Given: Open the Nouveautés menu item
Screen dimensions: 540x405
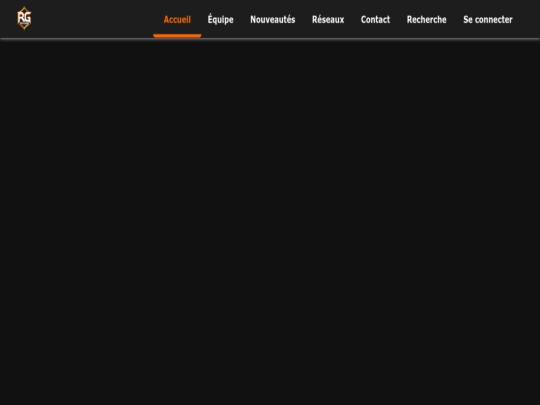Looking at the screenshot, I should pos(272,20).
